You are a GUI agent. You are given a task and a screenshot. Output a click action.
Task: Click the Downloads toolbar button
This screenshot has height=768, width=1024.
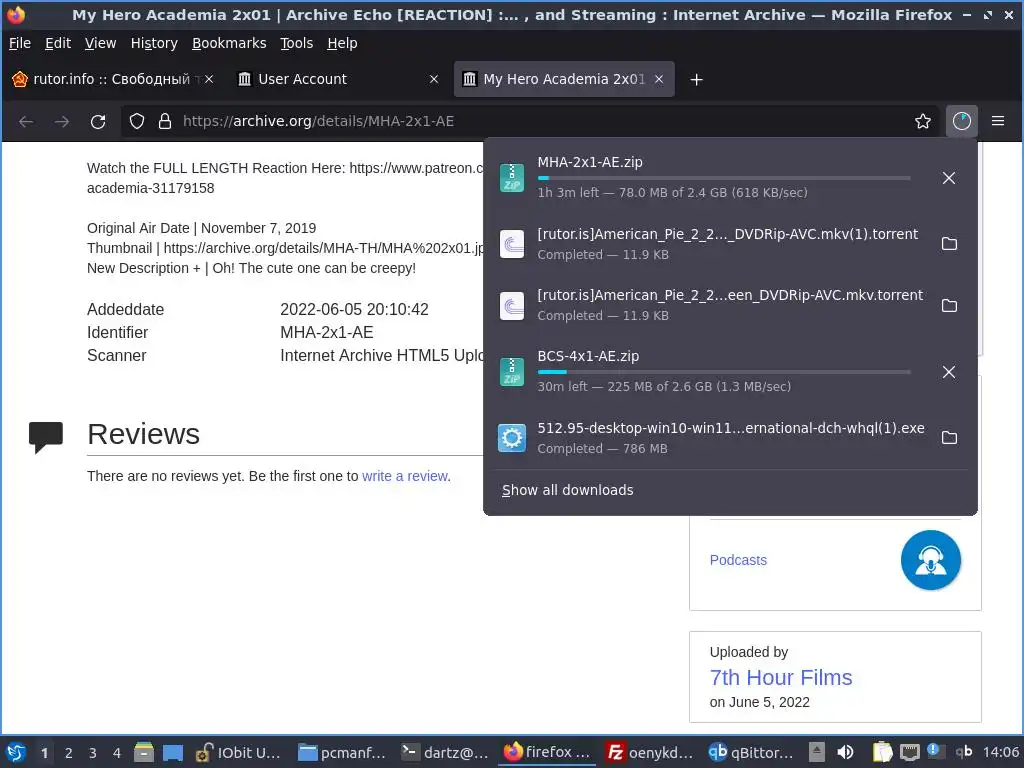(961, 121)
